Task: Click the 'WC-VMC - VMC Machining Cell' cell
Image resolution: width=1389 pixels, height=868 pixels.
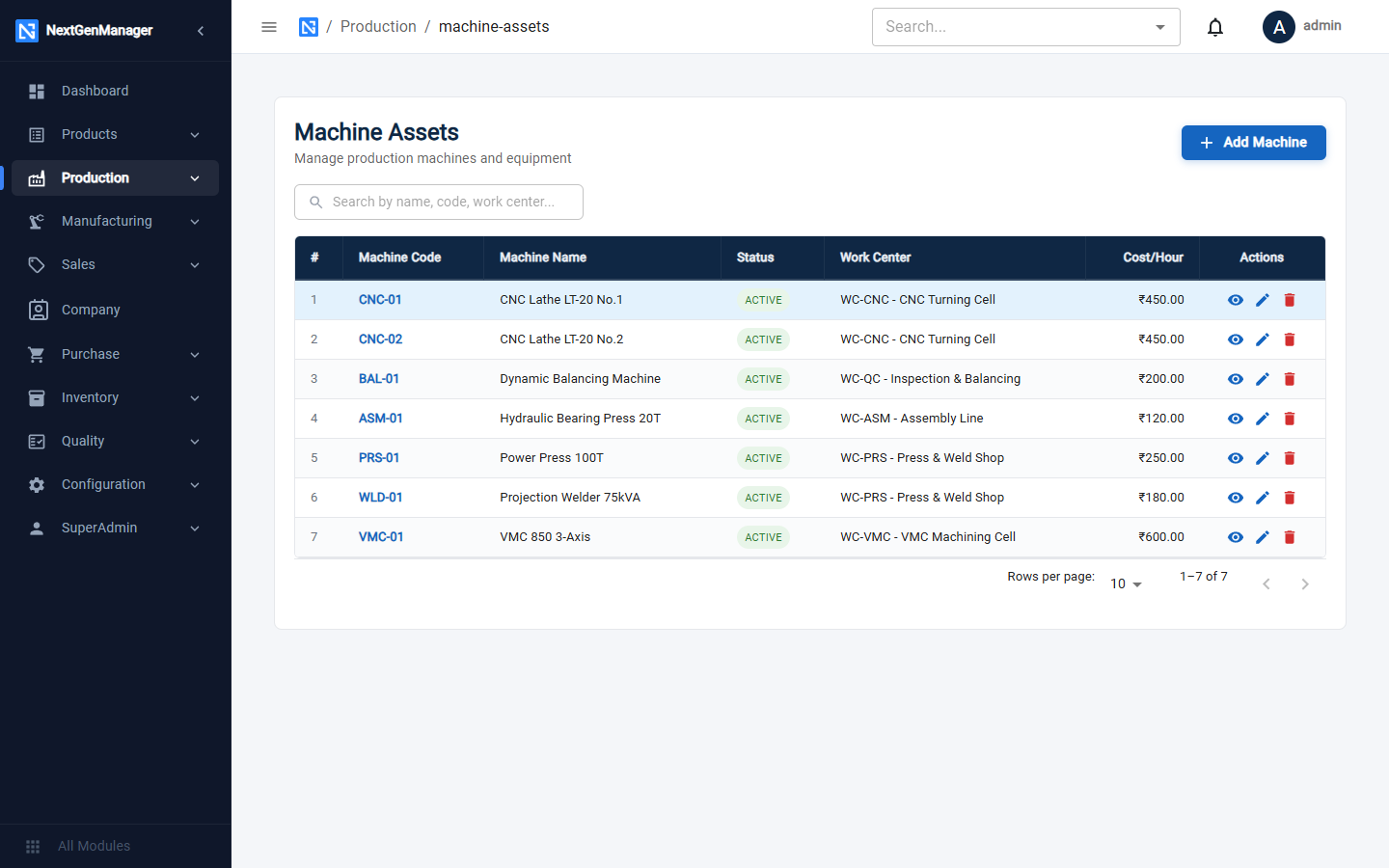Action: pos(928,537)
